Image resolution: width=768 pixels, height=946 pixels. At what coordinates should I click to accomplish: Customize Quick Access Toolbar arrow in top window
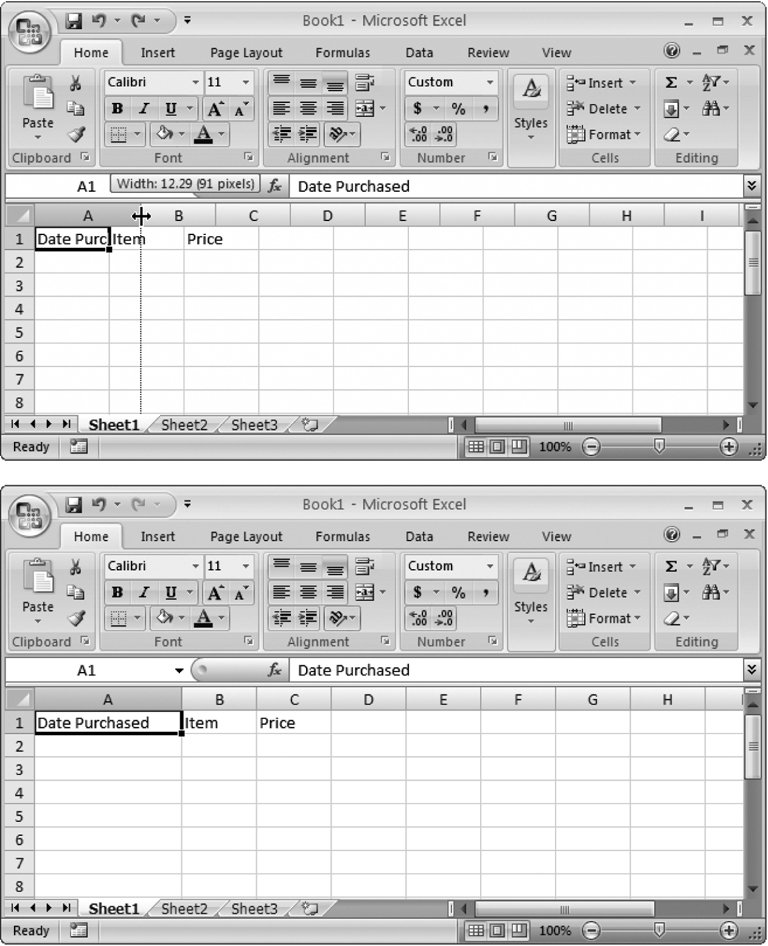click(x=187, y=21)
